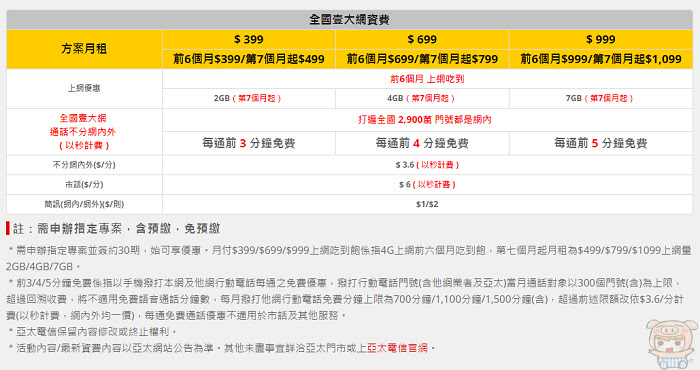This screenshot has width=700, height=370.
Task: Click the 7GB (第7個月起) cell
Action: pyautogui.click(x=601, y=98)
